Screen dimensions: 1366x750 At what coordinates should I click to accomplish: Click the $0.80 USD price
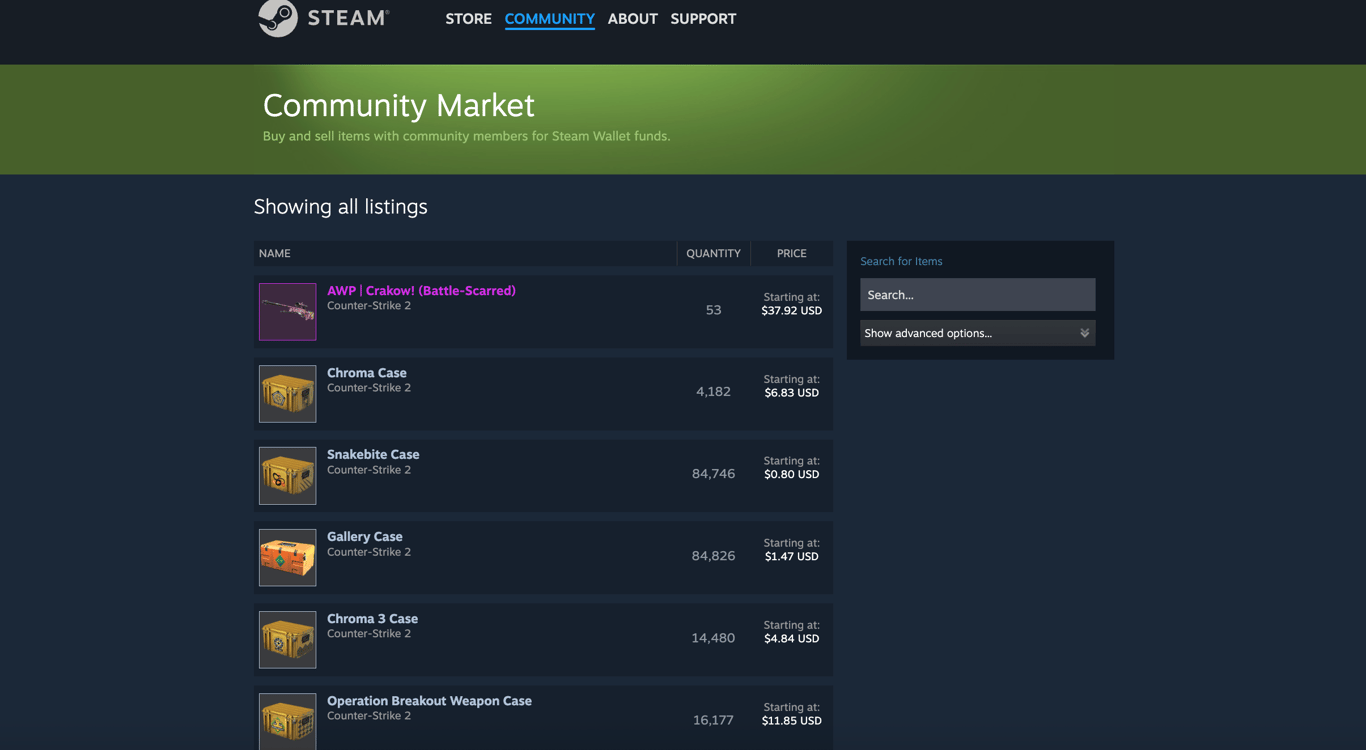tap(792, 475)
